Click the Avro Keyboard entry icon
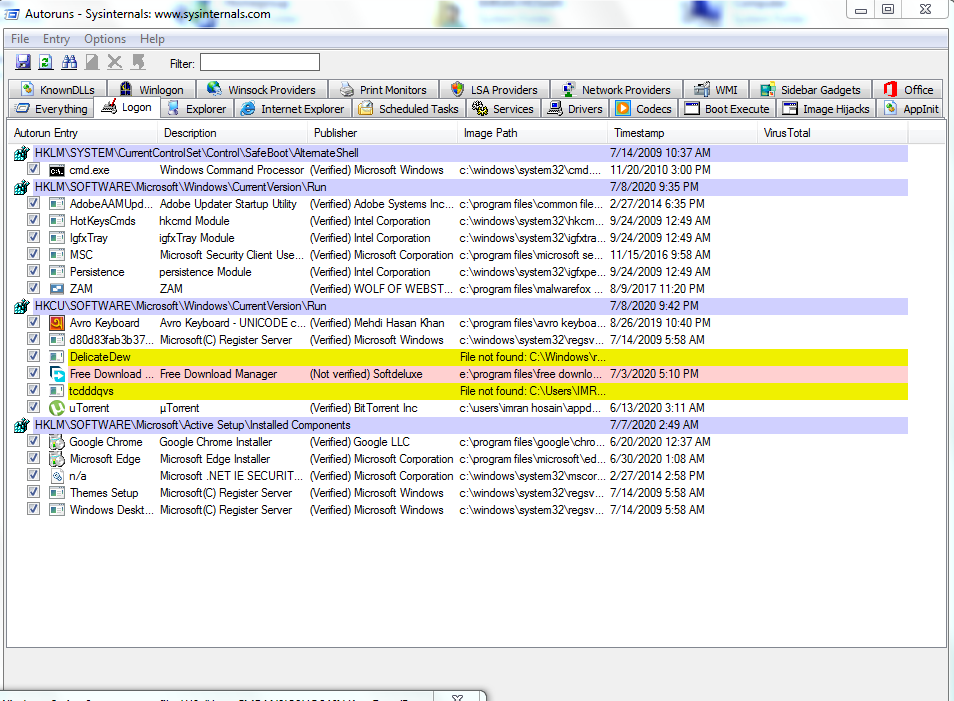The width and height of the screenshot is (954, 701). tap(57, 323)
